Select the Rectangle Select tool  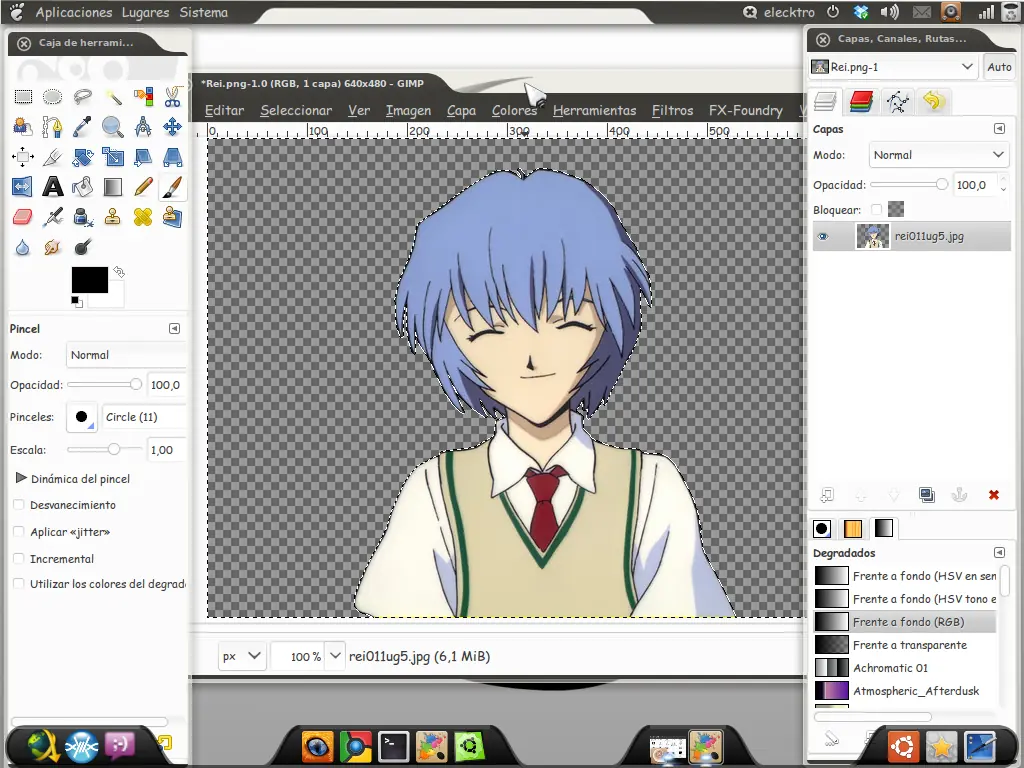tap(23, 97)
